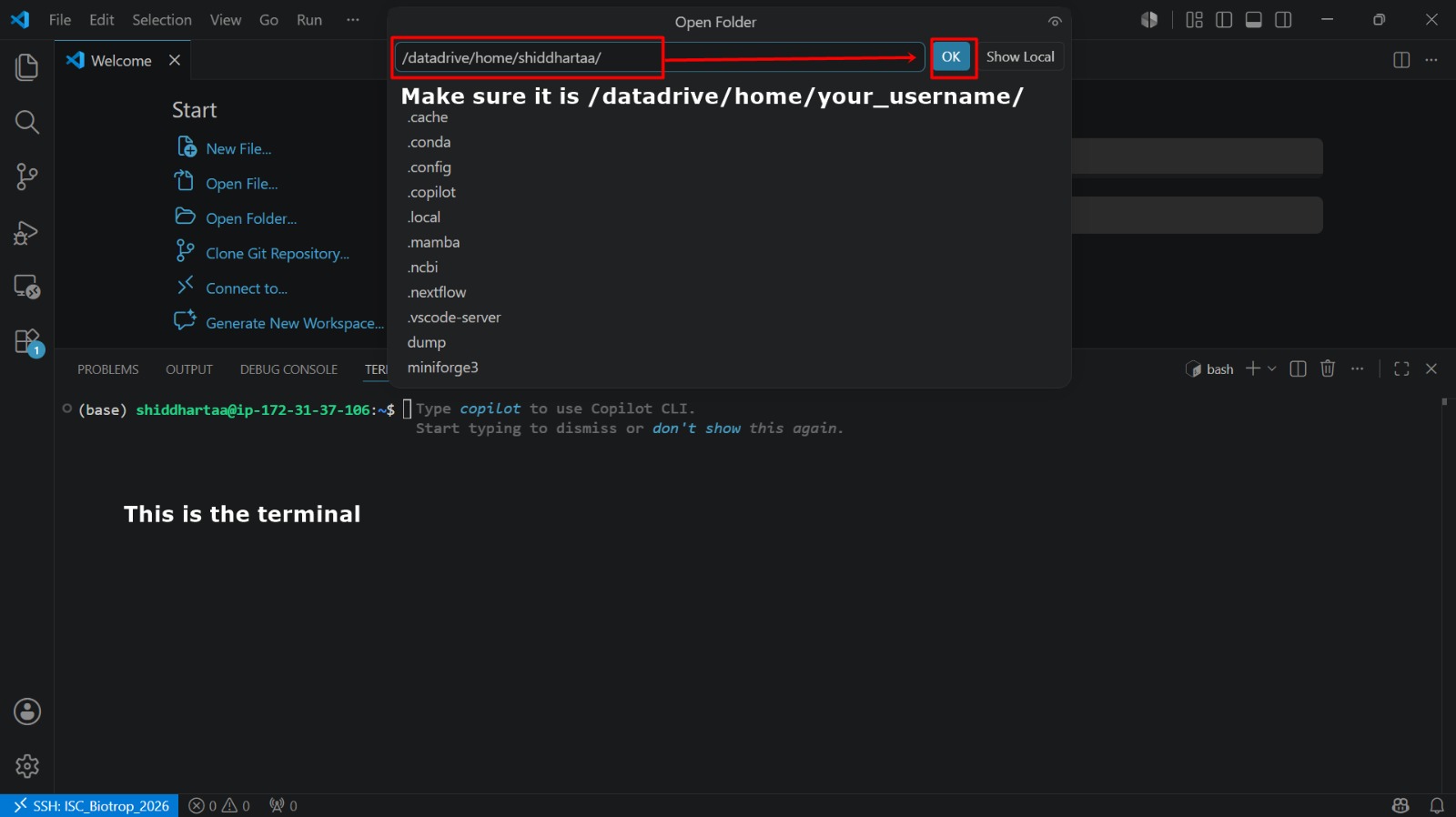
Task: Click the Copilot chat icon in title bar
Action: coord(1149,20)
